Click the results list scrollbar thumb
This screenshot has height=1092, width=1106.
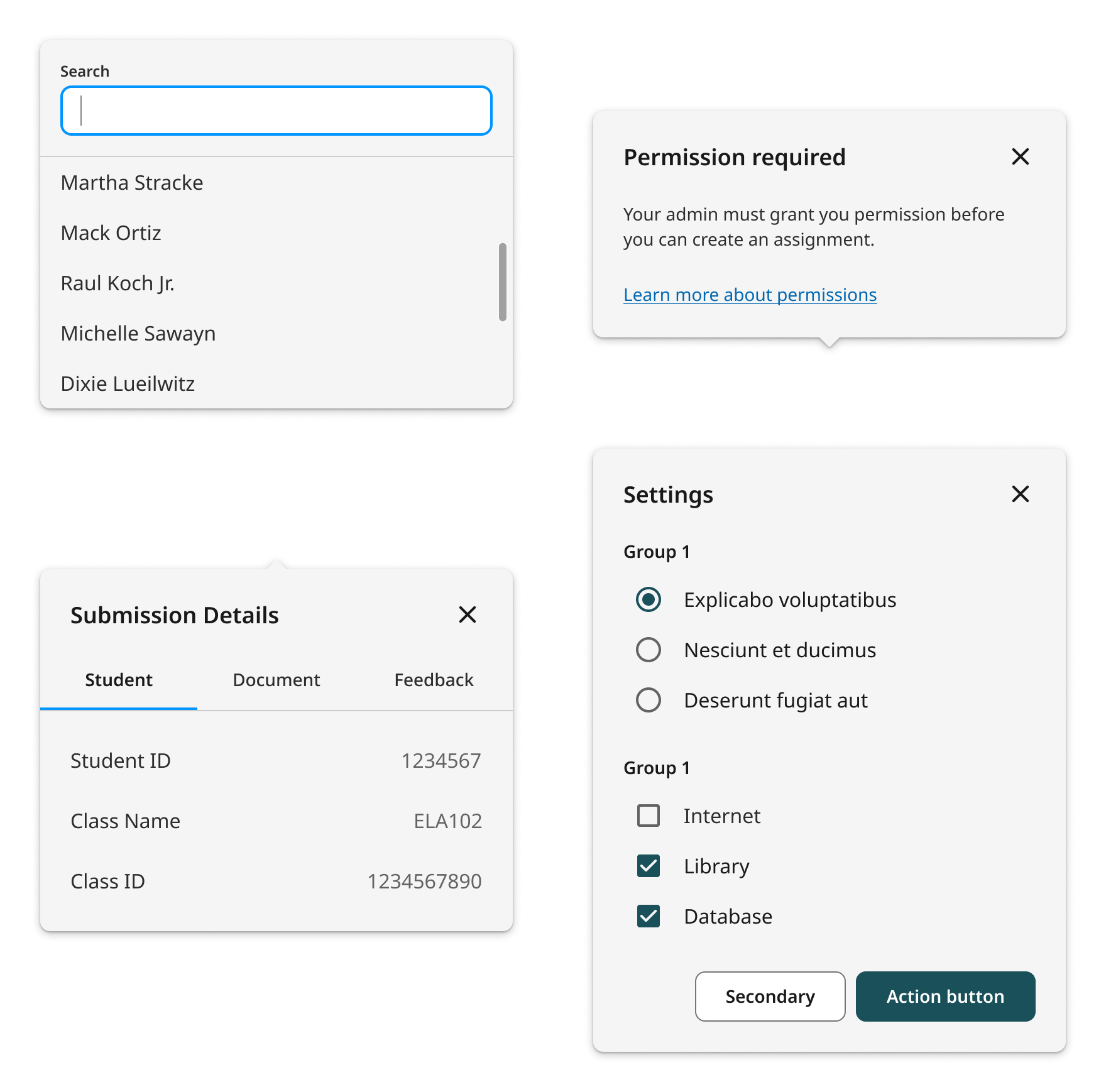[x=502, y=281]
